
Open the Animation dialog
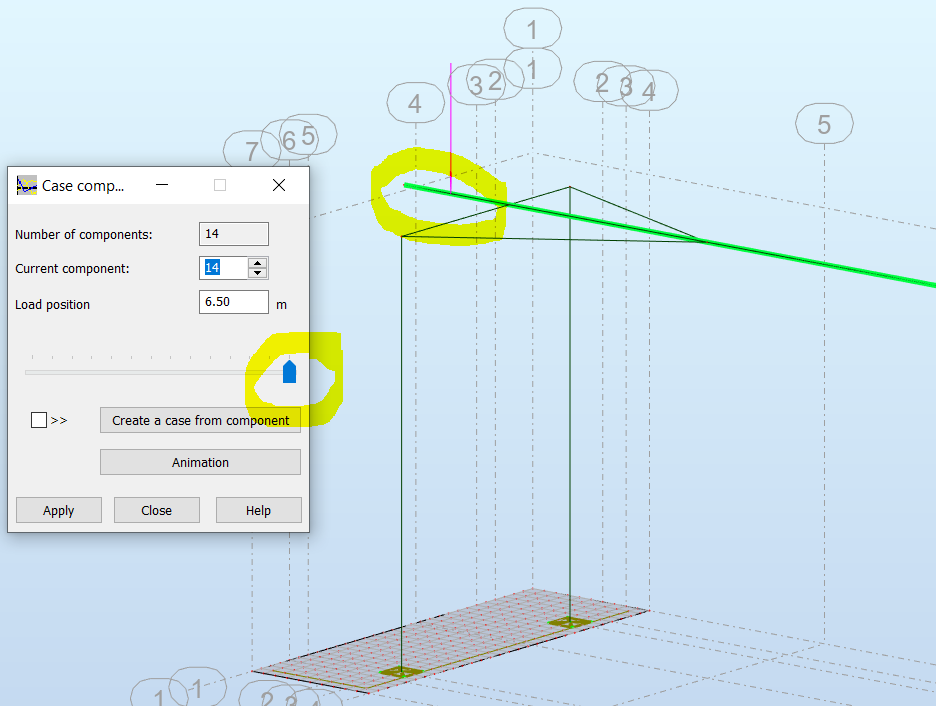199,461
